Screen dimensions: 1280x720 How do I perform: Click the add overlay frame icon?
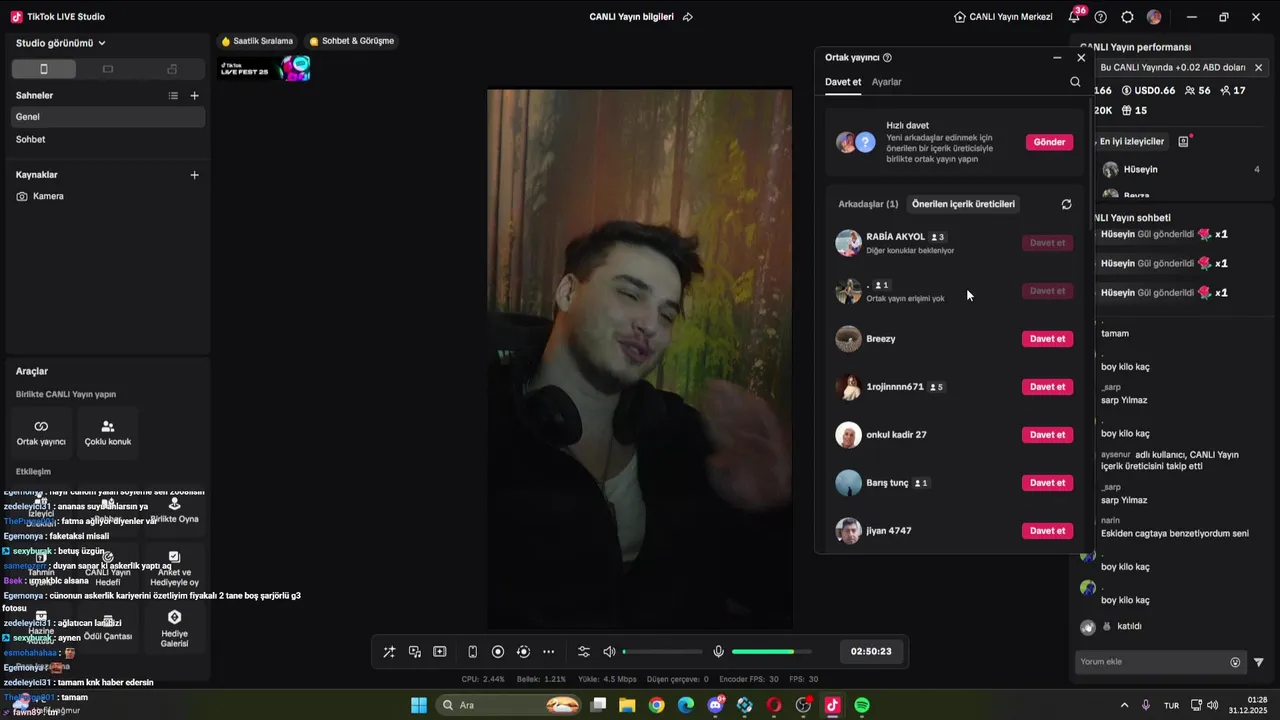[440, 652]
